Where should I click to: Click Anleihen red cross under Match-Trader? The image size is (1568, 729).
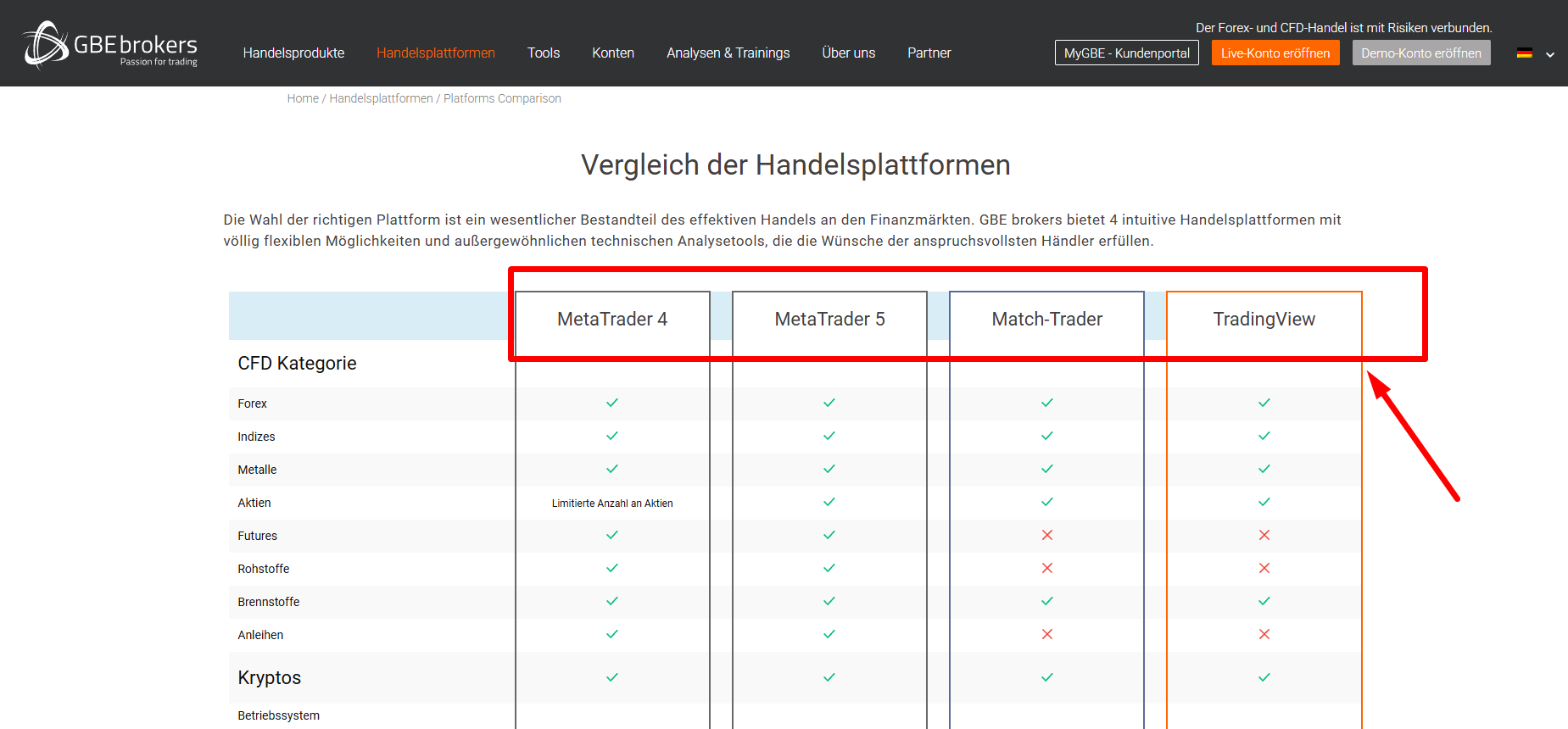[1047, 634]
